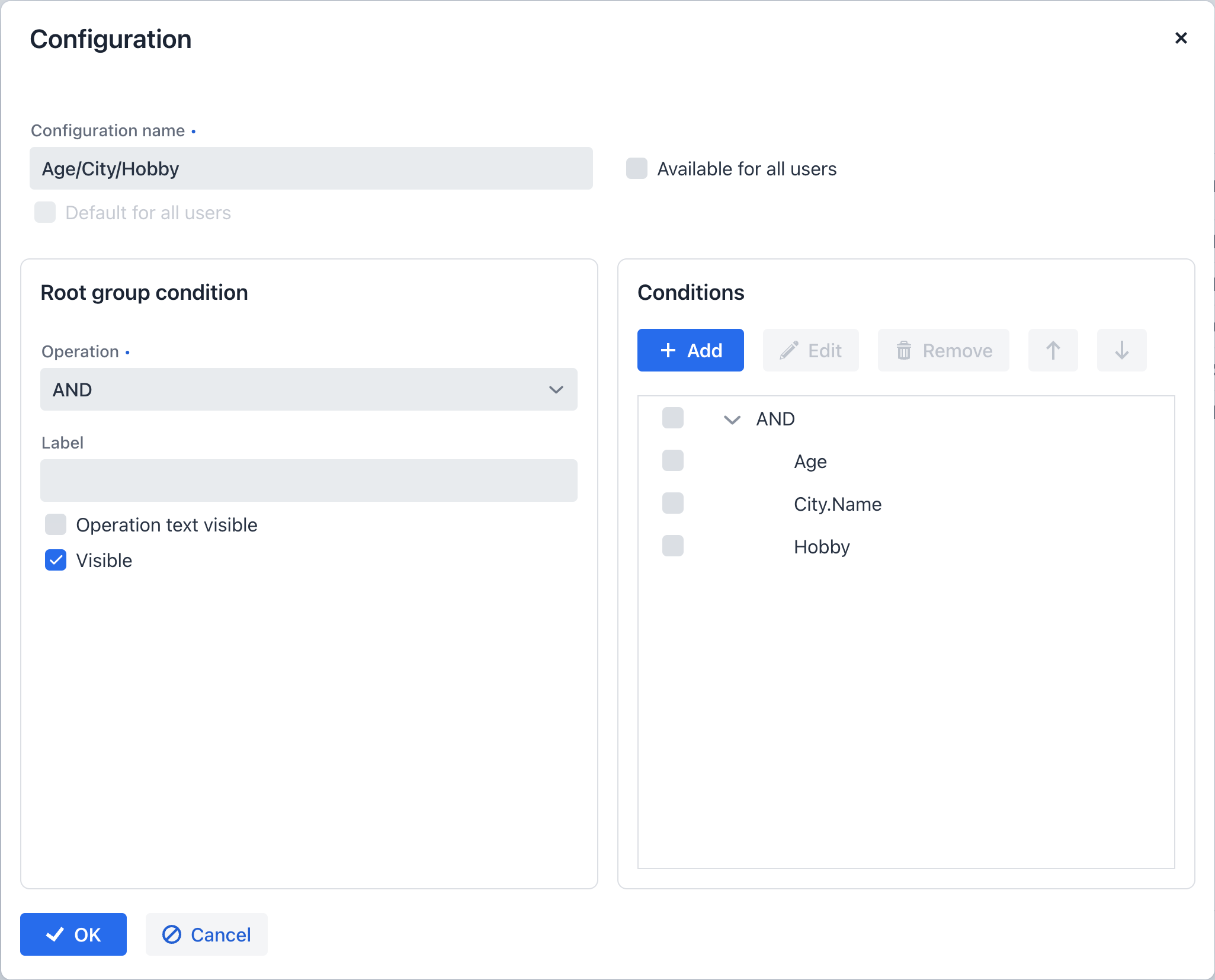The width and height of the screenshot is (1215, 980).
Task: Toggle the Visible checkbox on
Action: (x=57, y=559)
